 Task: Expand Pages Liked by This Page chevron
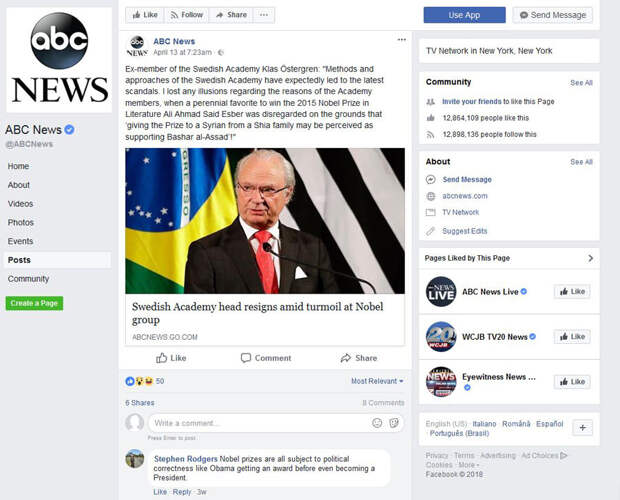[x=590, y=258]
